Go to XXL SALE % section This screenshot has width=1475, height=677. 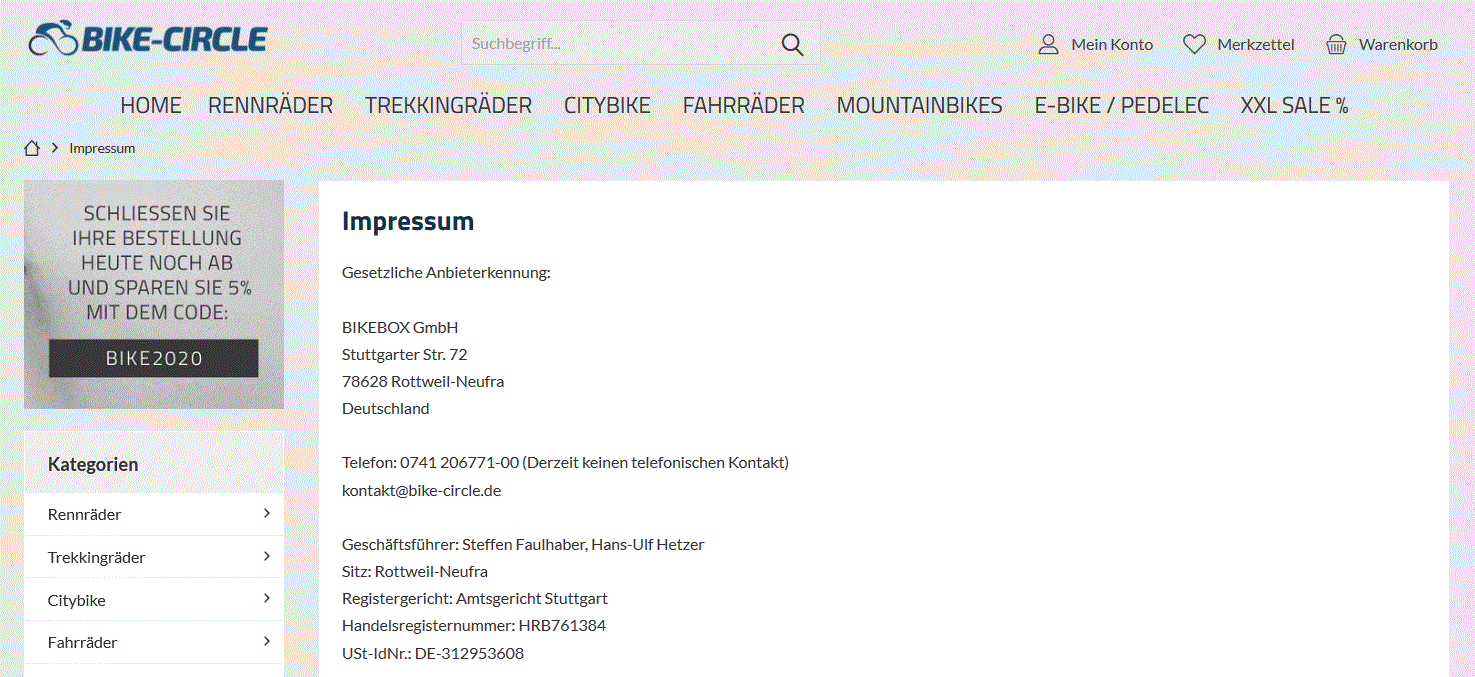[x=1294, y=105]
